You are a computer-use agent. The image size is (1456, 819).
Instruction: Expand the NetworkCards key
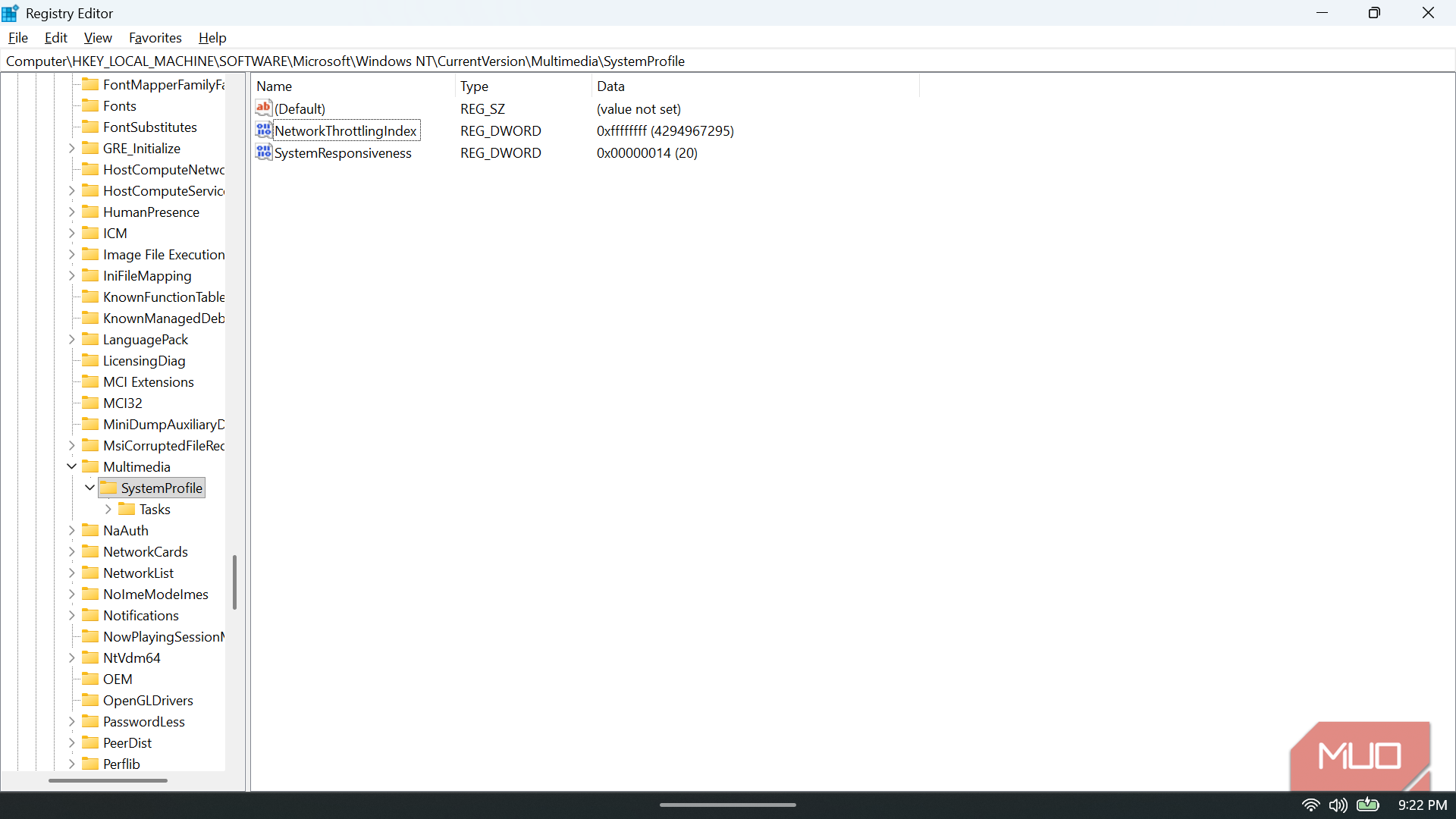coord(72,551)
